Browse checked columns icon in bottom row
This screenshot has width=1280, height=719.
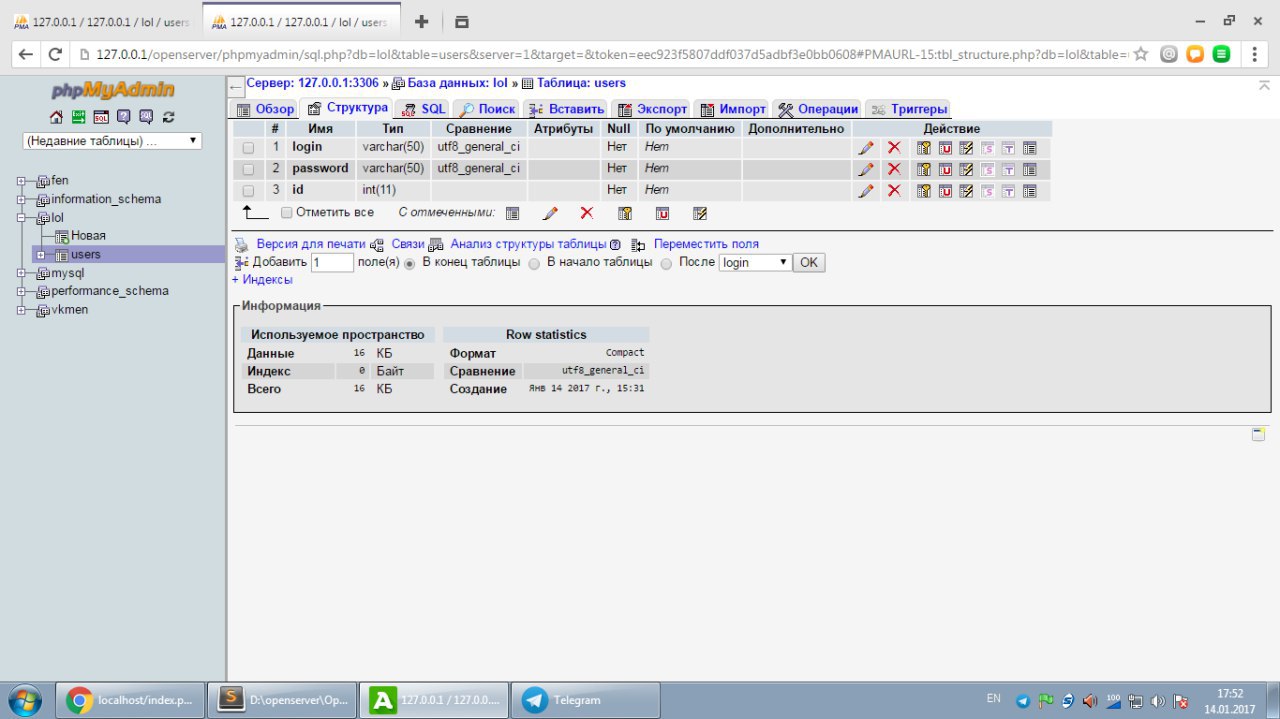pos(512,213)
